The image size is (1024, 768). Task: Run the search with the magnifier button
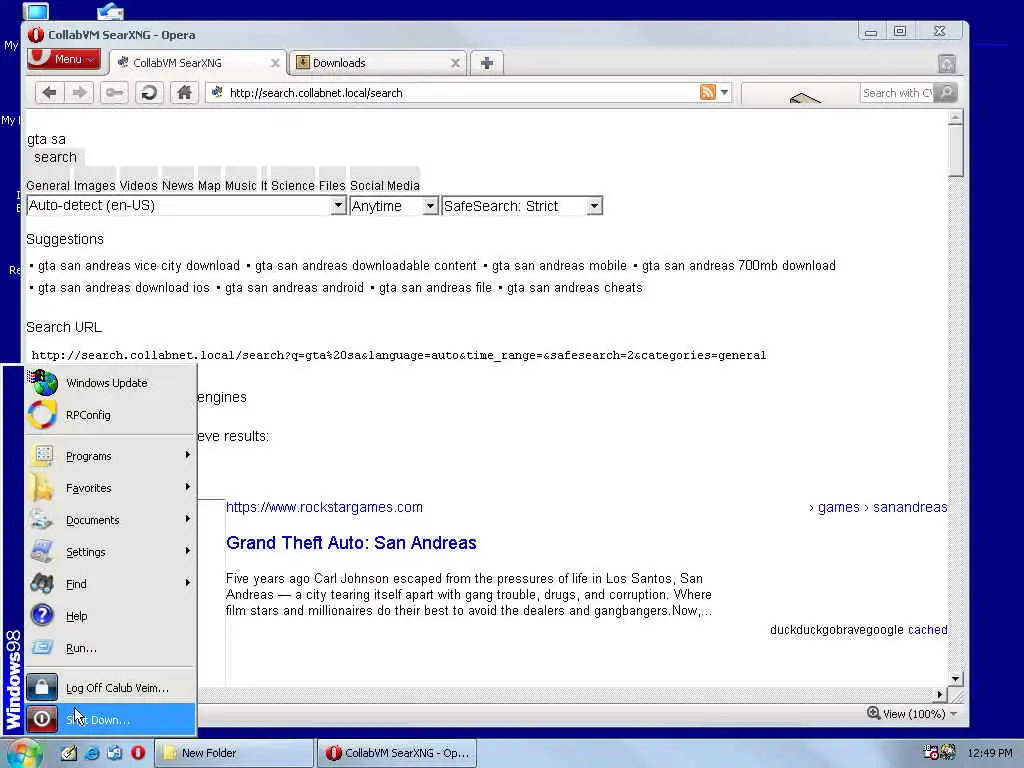945,93
